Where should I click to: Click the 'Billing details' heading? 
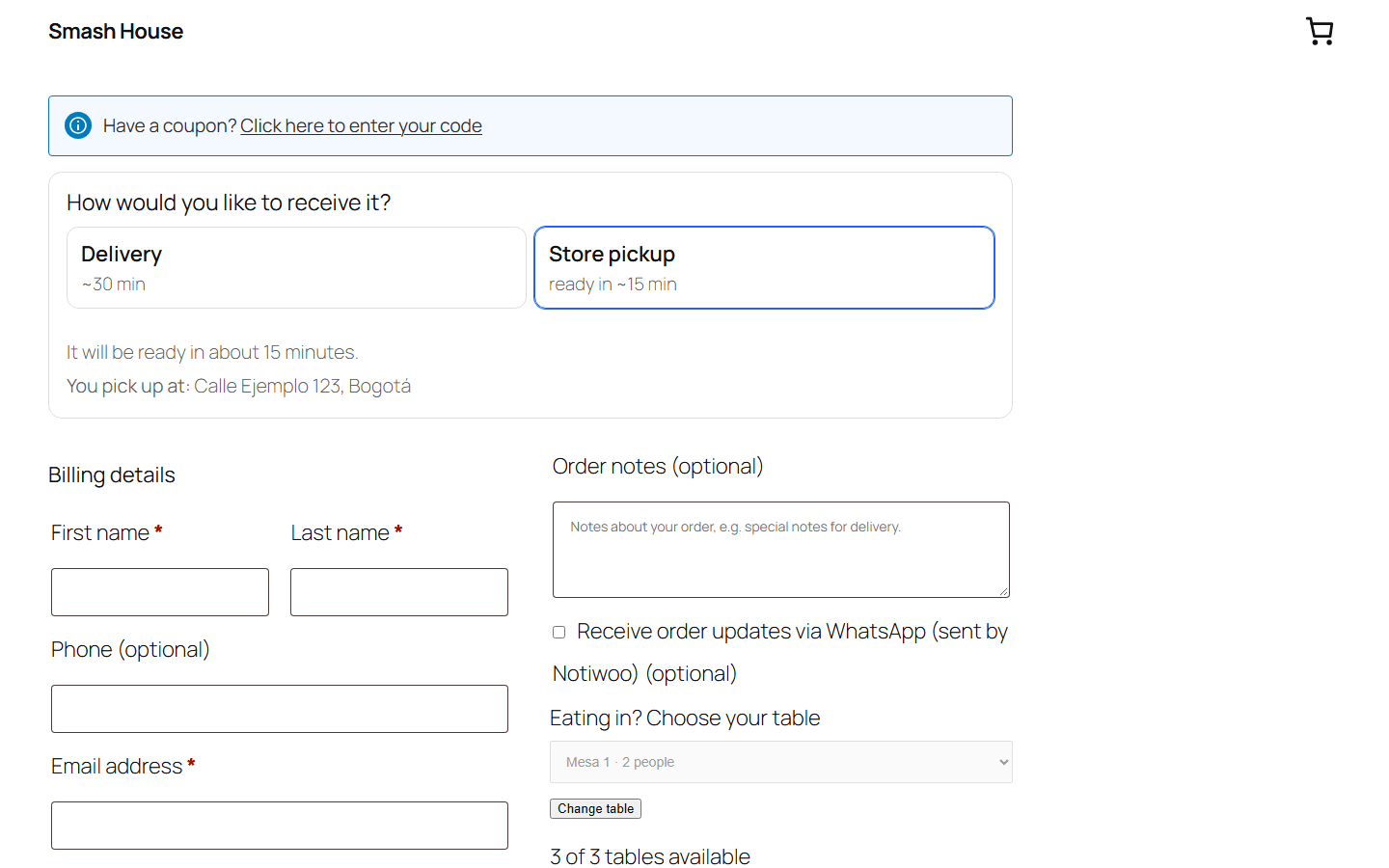click(x=112, y=475)
